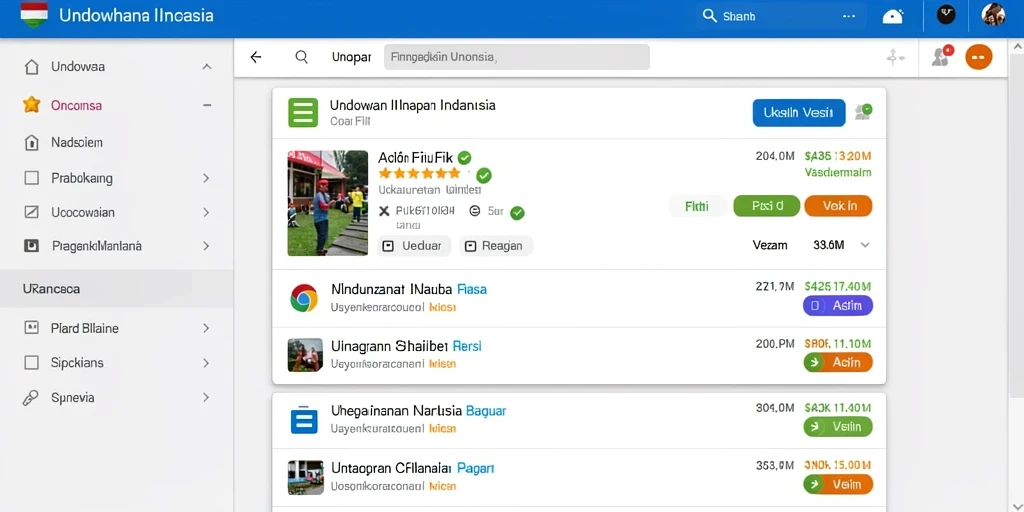Click the green Vsiin button

838,426
